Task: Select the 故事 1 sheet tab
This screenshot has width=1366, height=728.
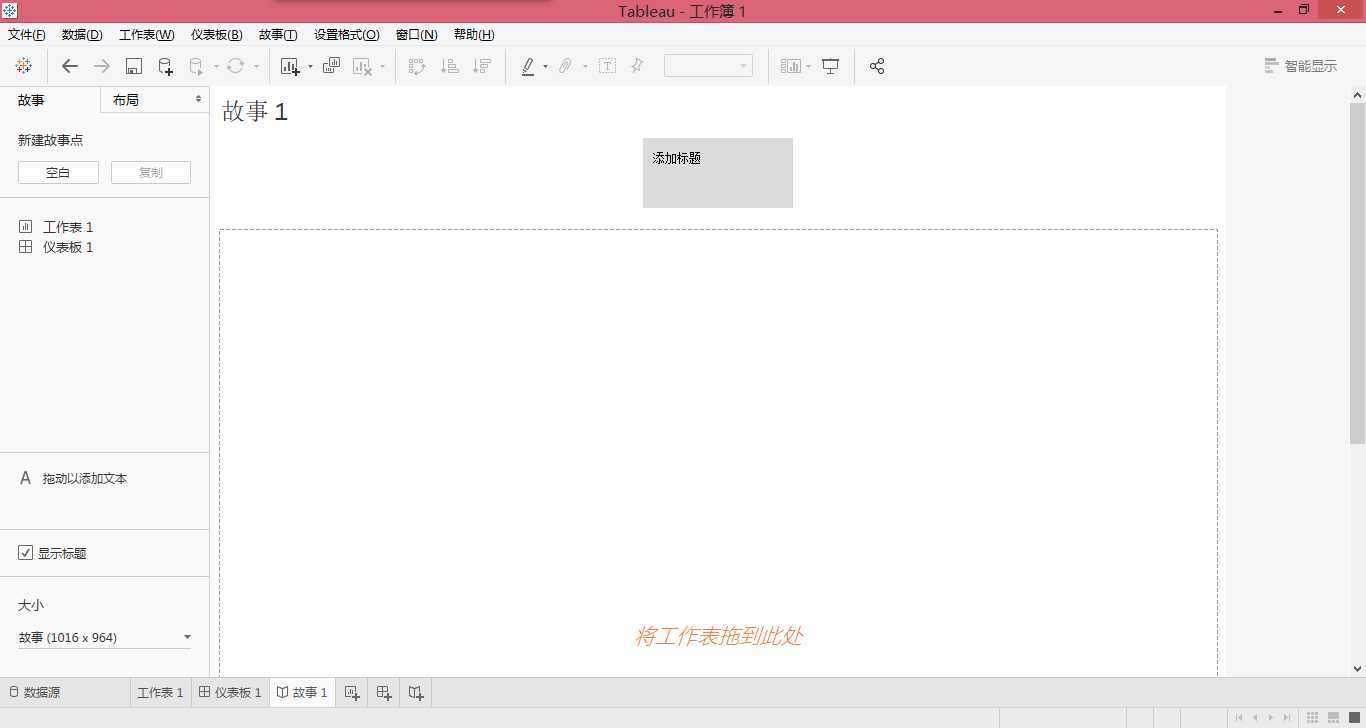Action: point(302,692)
